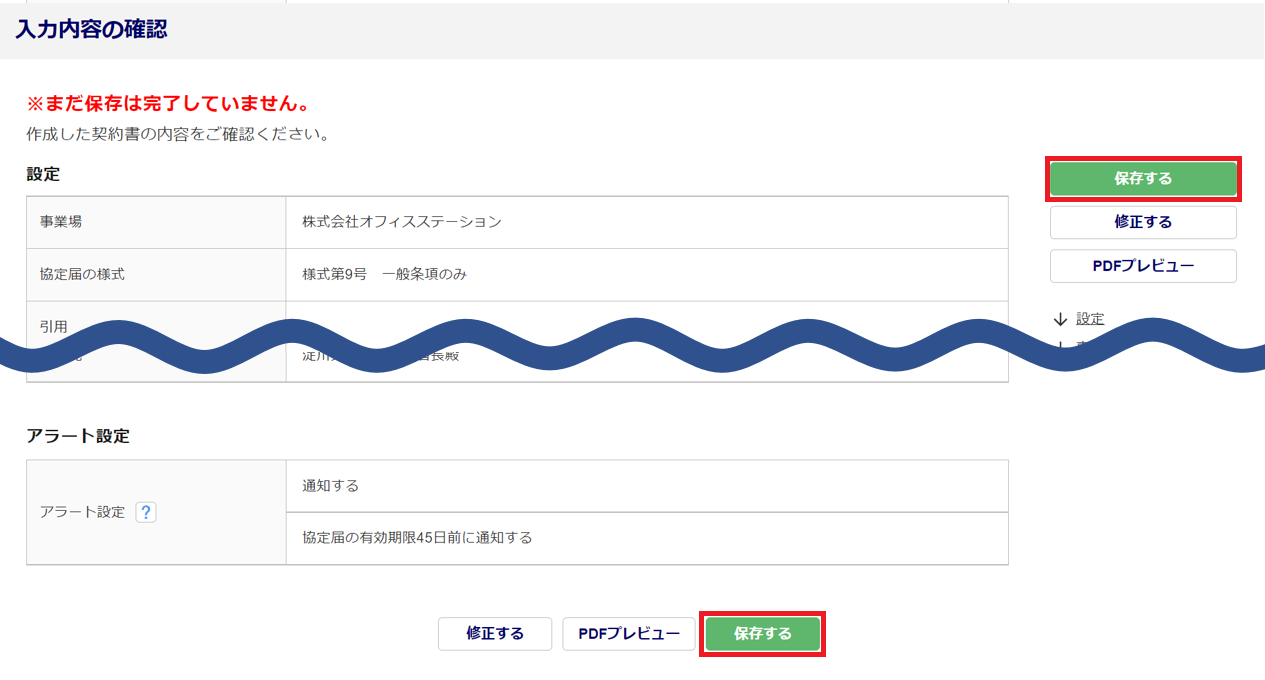1265x680 pixels.
Task: Select the 事業場 row label
Action: pyautogui.click(x=61, y=222)
